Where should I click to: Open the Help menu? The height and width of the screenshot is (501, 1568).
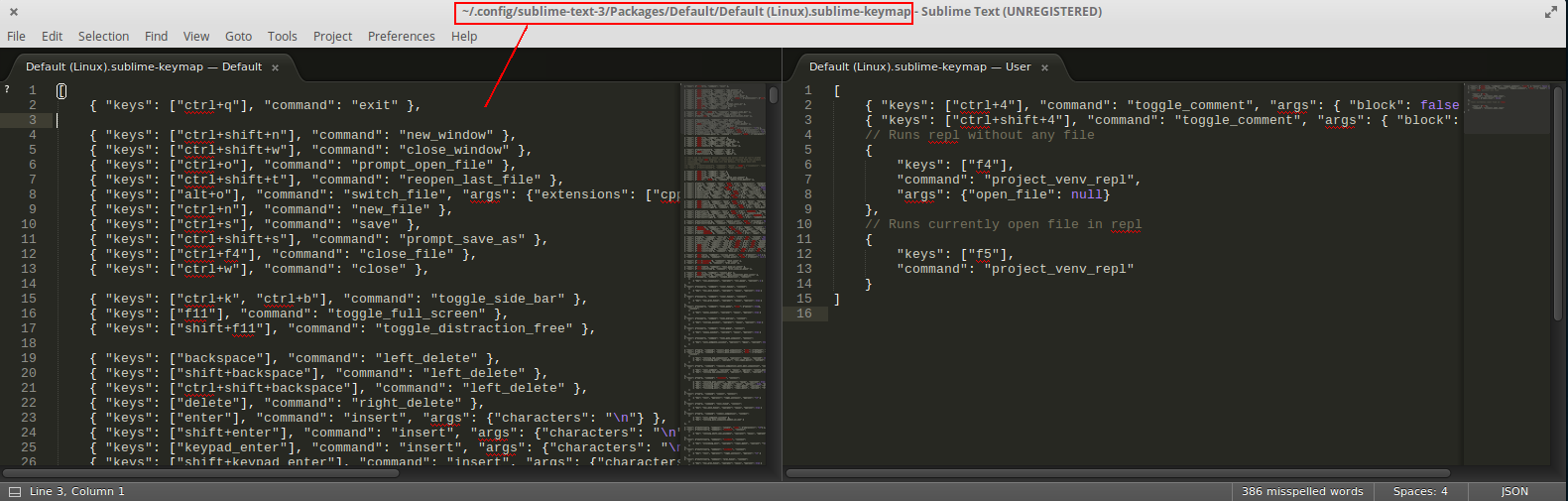click(x=464, y=36)
